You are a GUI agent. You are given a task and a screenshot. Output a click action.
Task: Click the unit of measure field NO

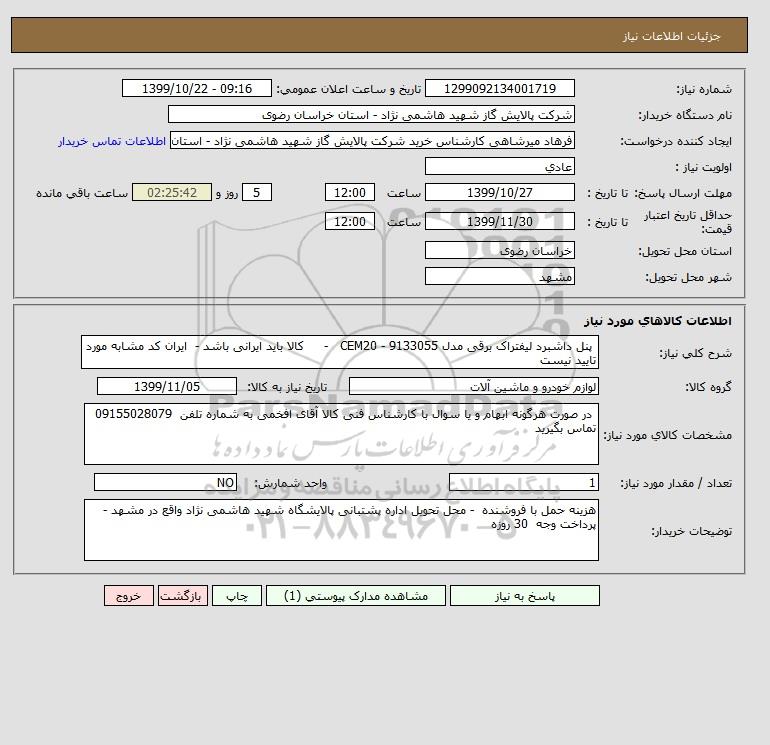165,482
